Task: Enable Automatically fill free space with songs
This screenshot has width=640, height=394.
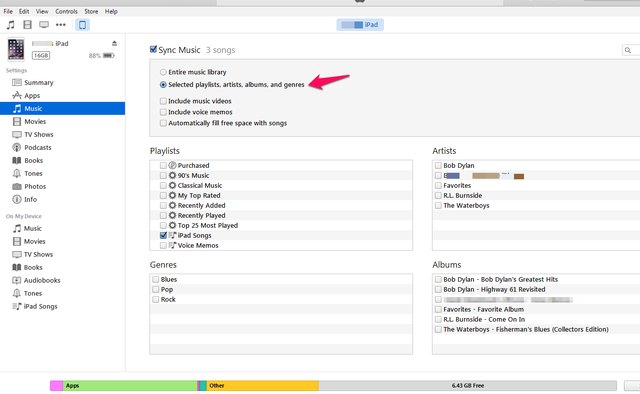Action: [x=163, y=123]
